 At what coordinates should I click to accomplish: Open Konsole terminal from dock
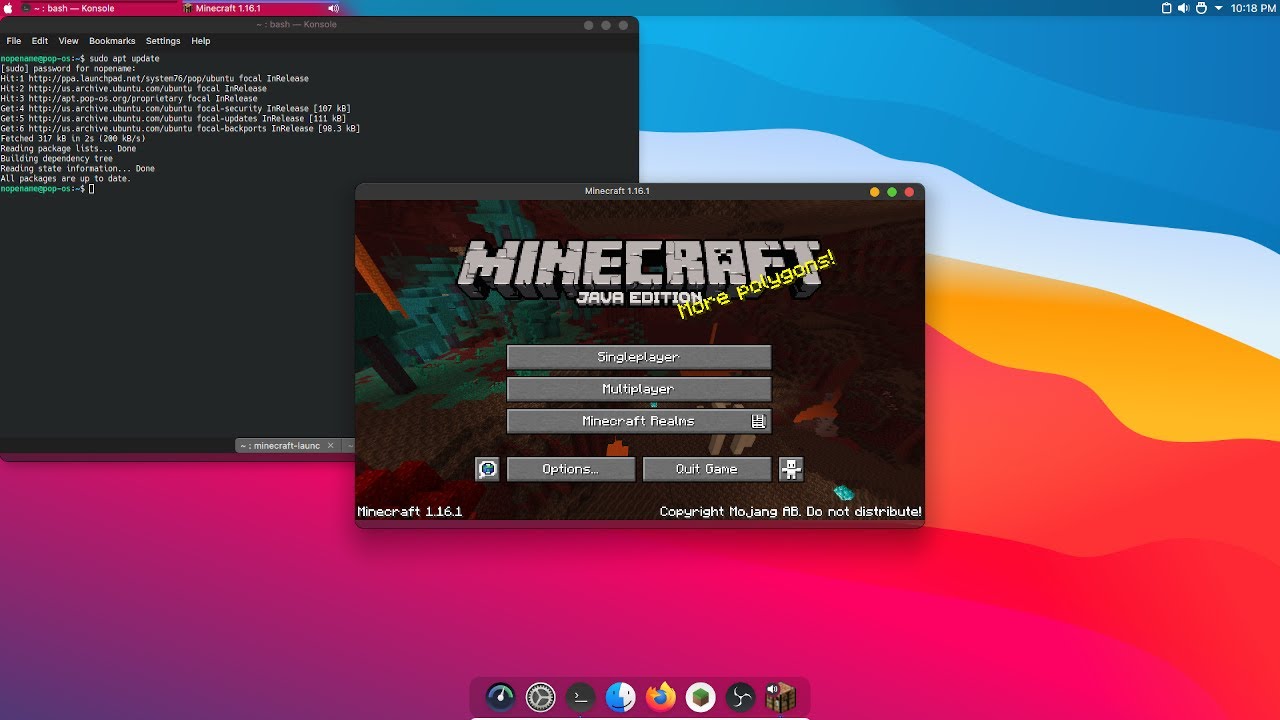pos(581,696)
